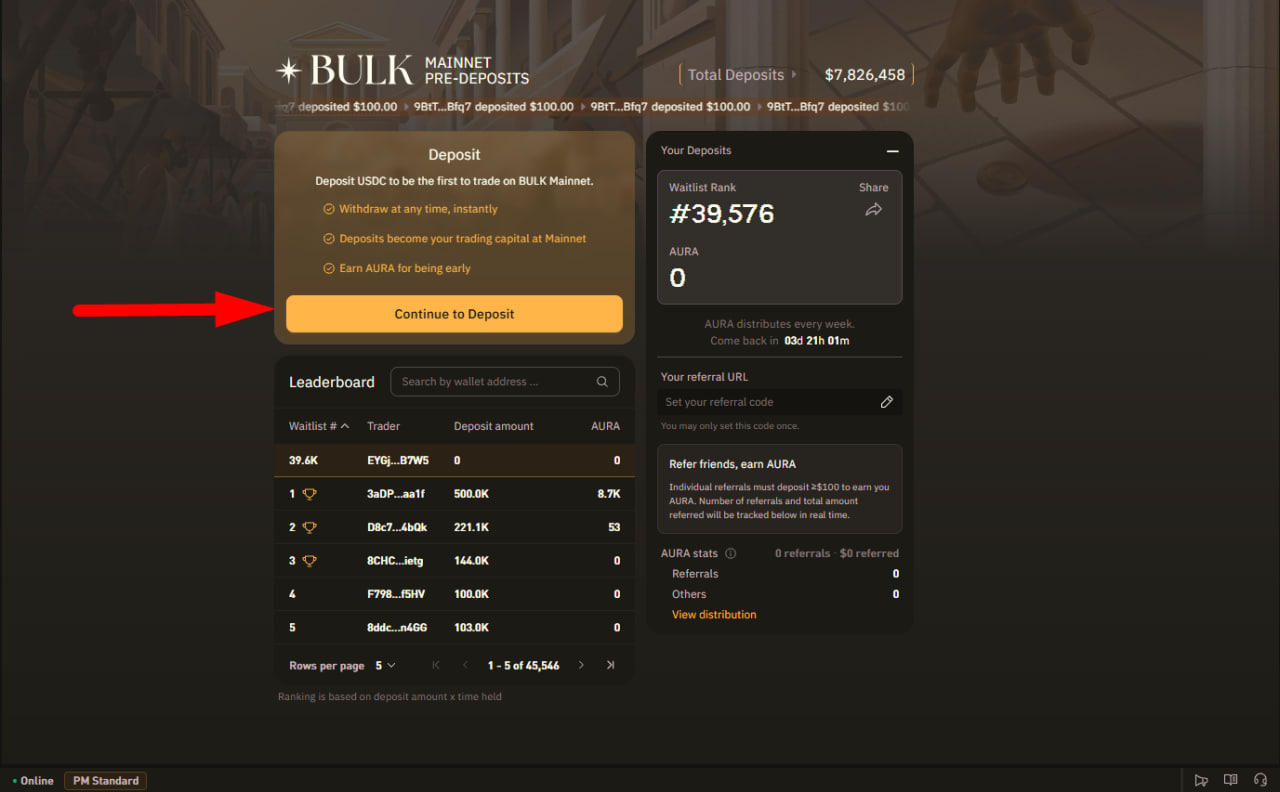Click the Deposit amount column header

[x=494, y=426]
